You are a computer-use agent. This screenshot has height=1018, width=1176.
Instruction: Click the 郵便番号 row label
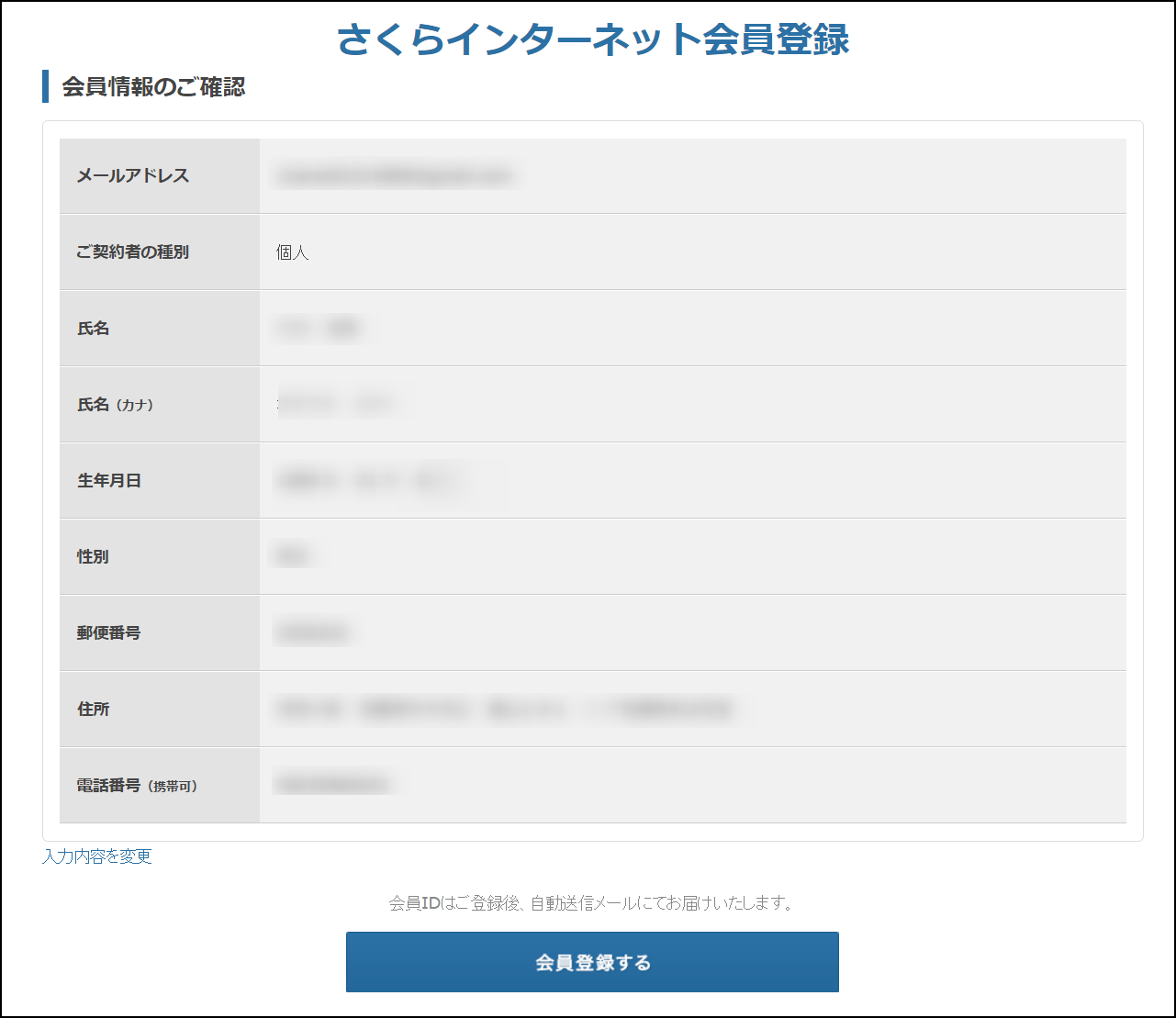(108, 633)
